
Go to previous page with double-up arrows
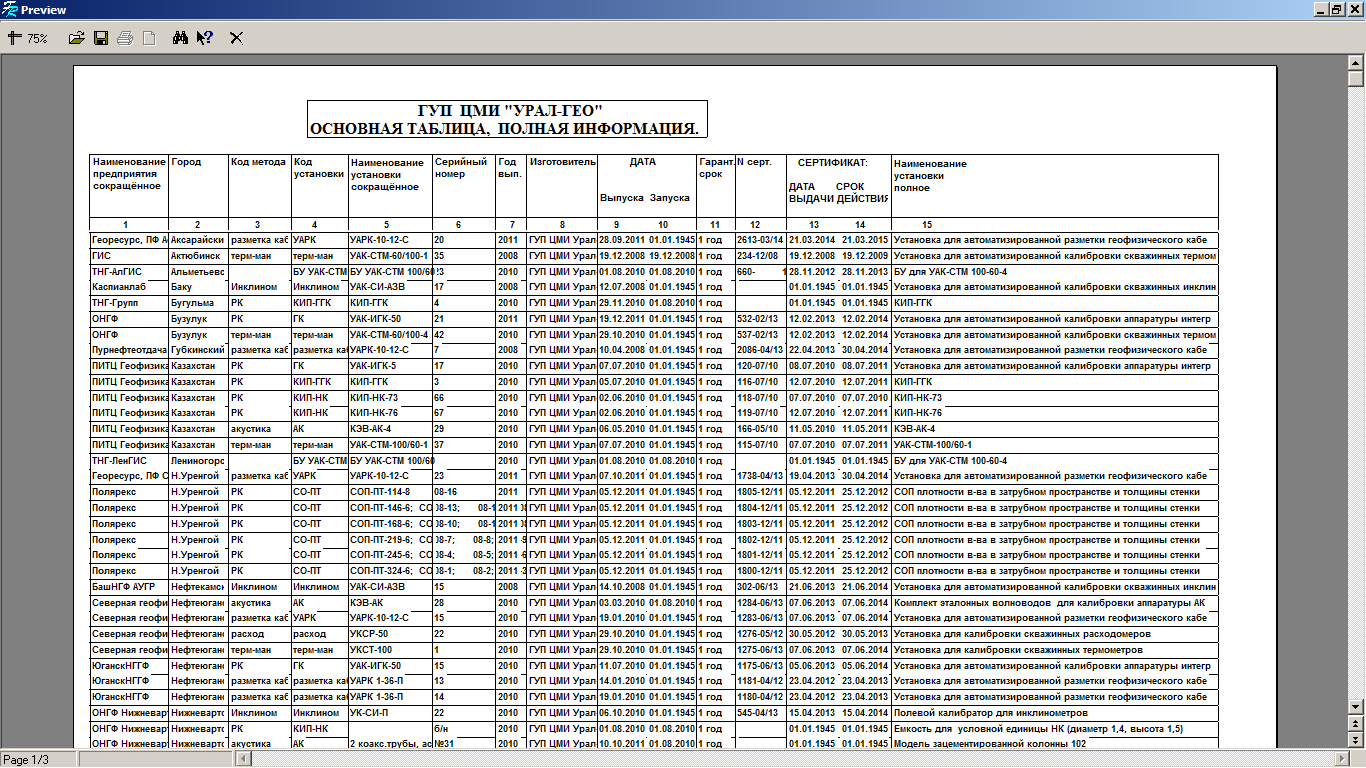coord(1355,723)
